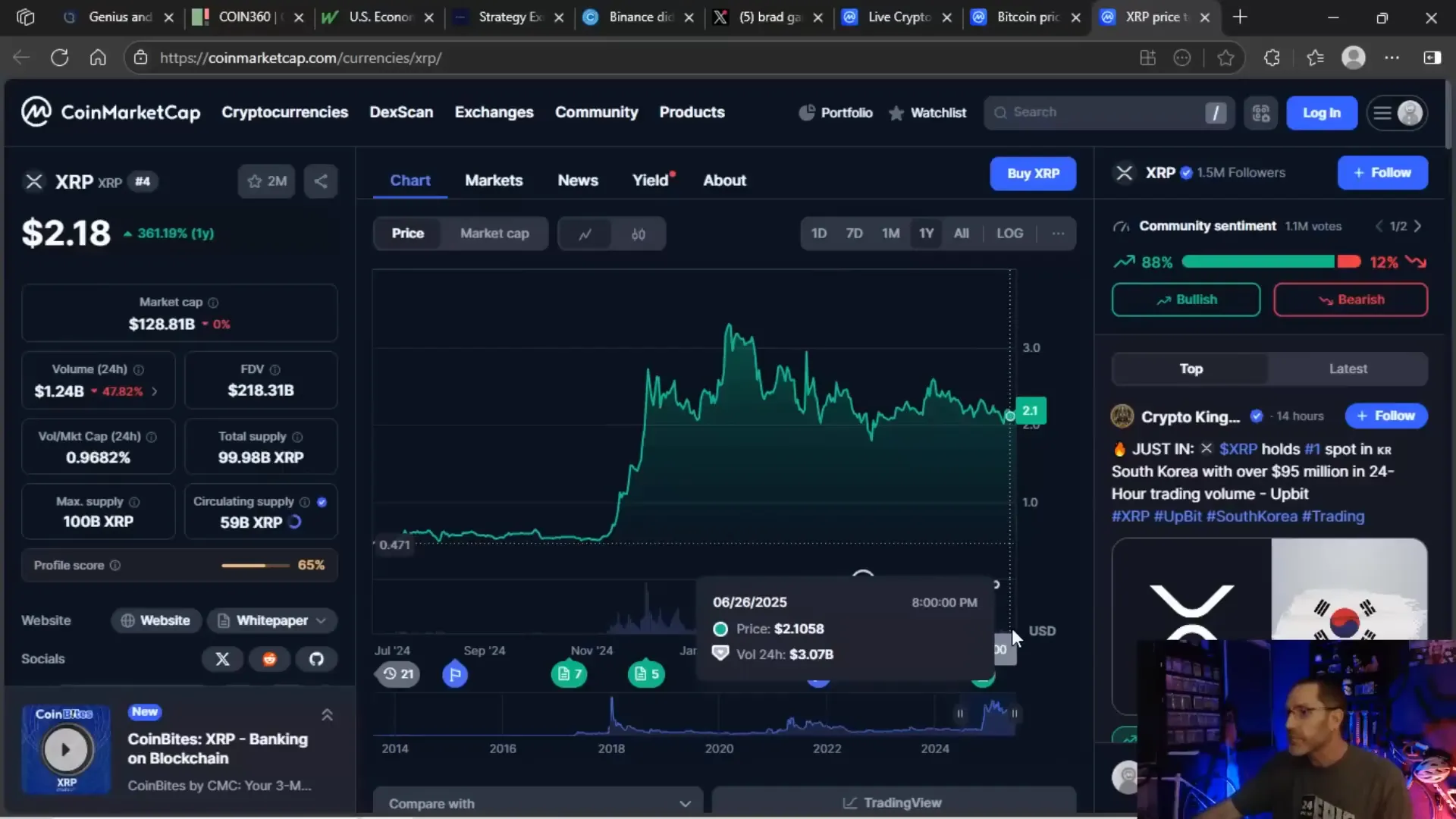Refresh the browser page
The image size is (1456, 819).
click(59, 58)
